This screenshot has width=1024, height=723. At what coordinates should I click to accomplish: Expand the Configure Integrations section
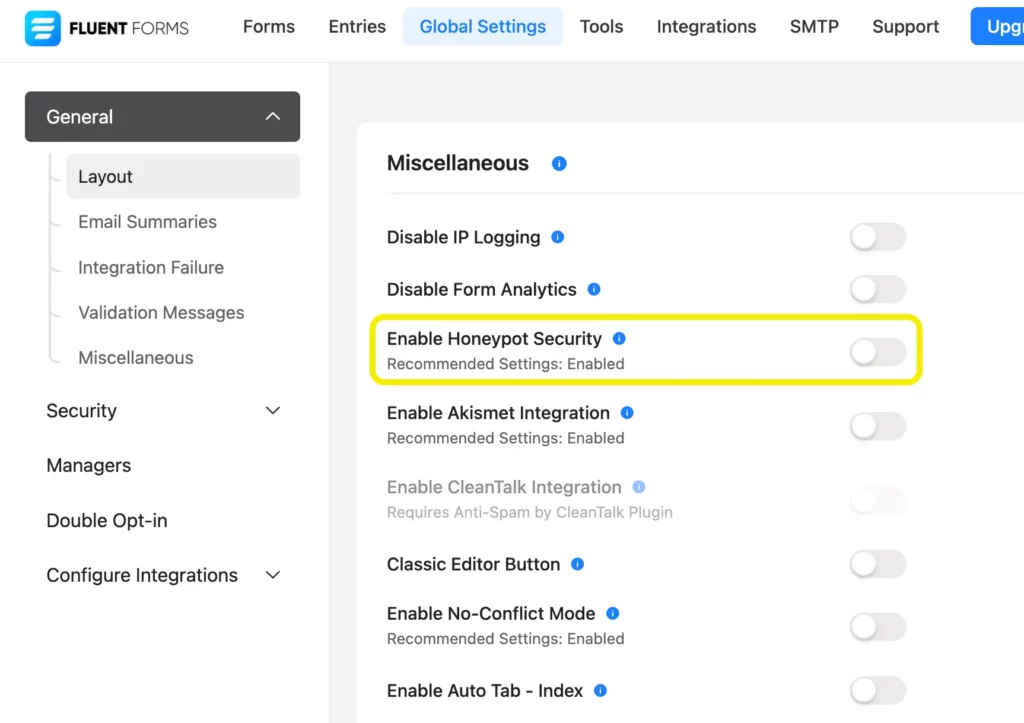click(163, 575)
